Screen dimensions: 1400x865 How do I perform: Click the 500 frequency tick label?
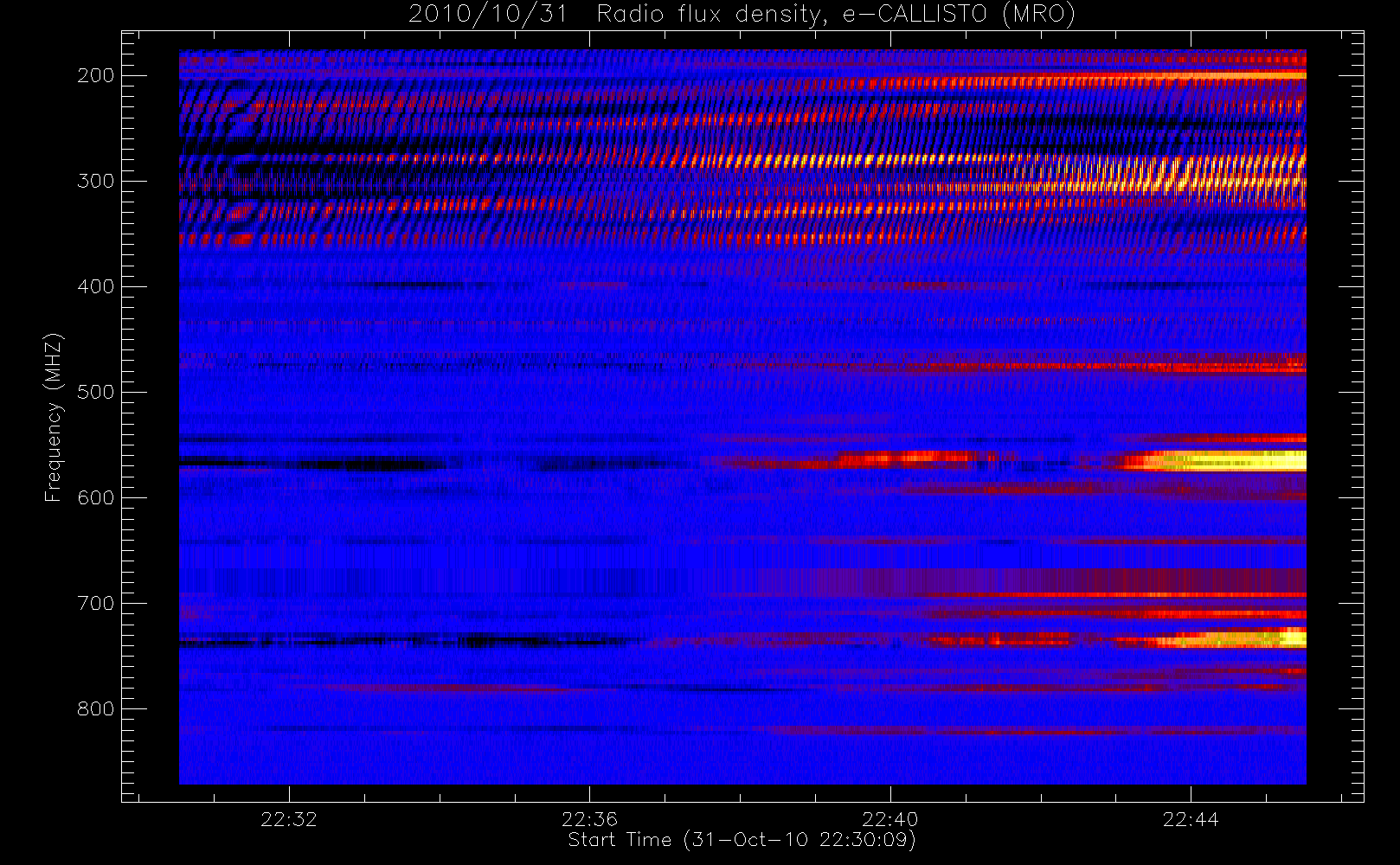click(95, 392)
